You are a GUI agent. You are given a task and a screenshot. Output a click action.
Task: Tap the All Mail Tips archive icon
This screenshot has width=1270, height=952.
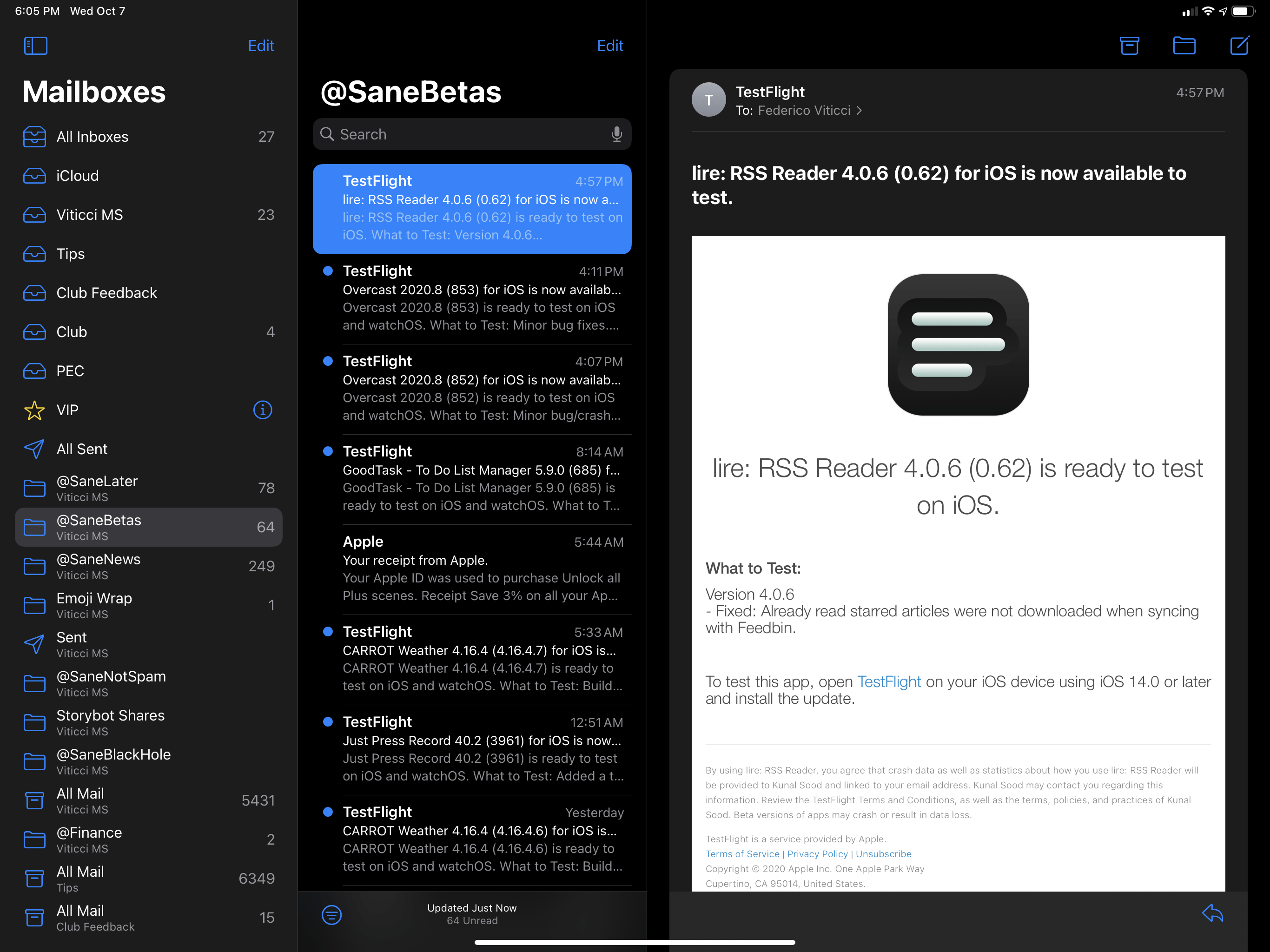coord(34,879)
